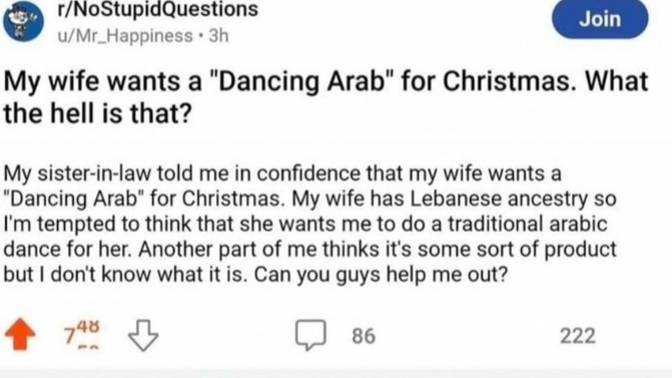Visit the r/NoStupidQuestions subreddit name link
Image resolution: width=672 pixels, height=378 pixels.
[x=158, y=9]
